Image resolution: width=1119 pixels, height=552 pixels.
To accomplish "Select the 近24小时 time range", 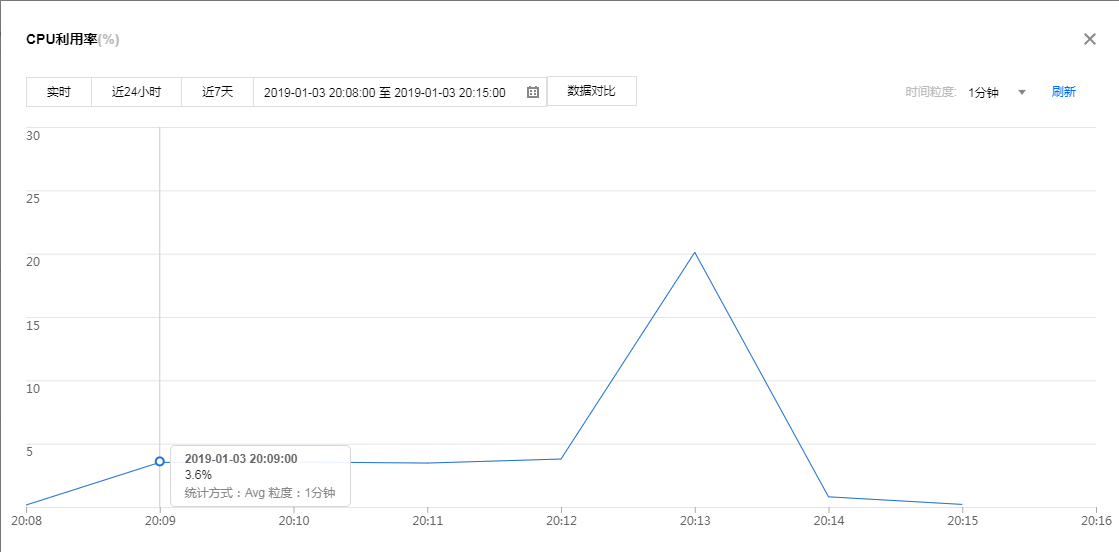I will pyautogui.click(x=136, y=92).
